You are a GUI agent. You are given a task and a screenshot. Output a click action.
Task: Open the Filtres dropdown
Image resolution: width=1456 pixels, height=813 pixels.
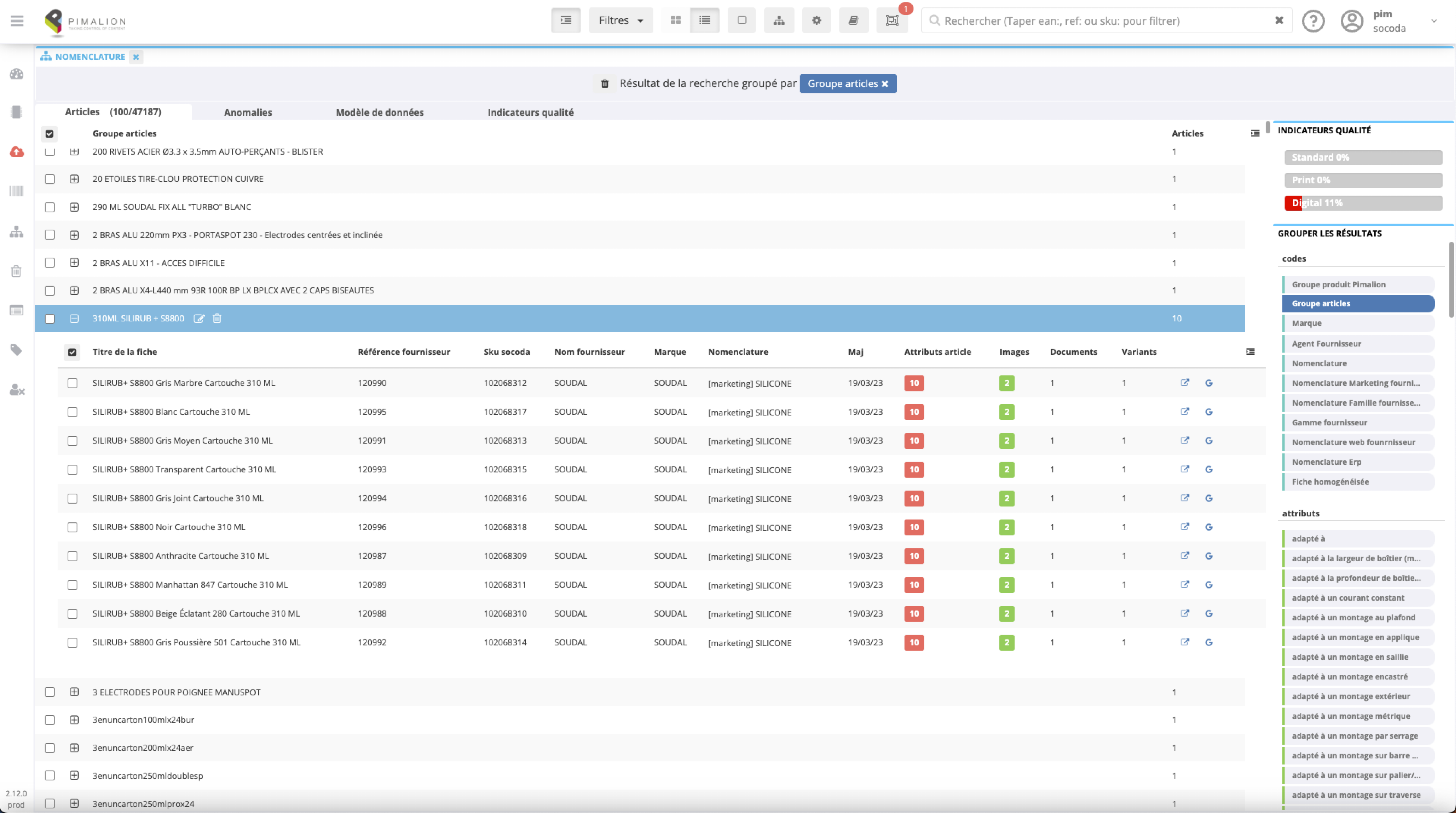tap(621, 20)
